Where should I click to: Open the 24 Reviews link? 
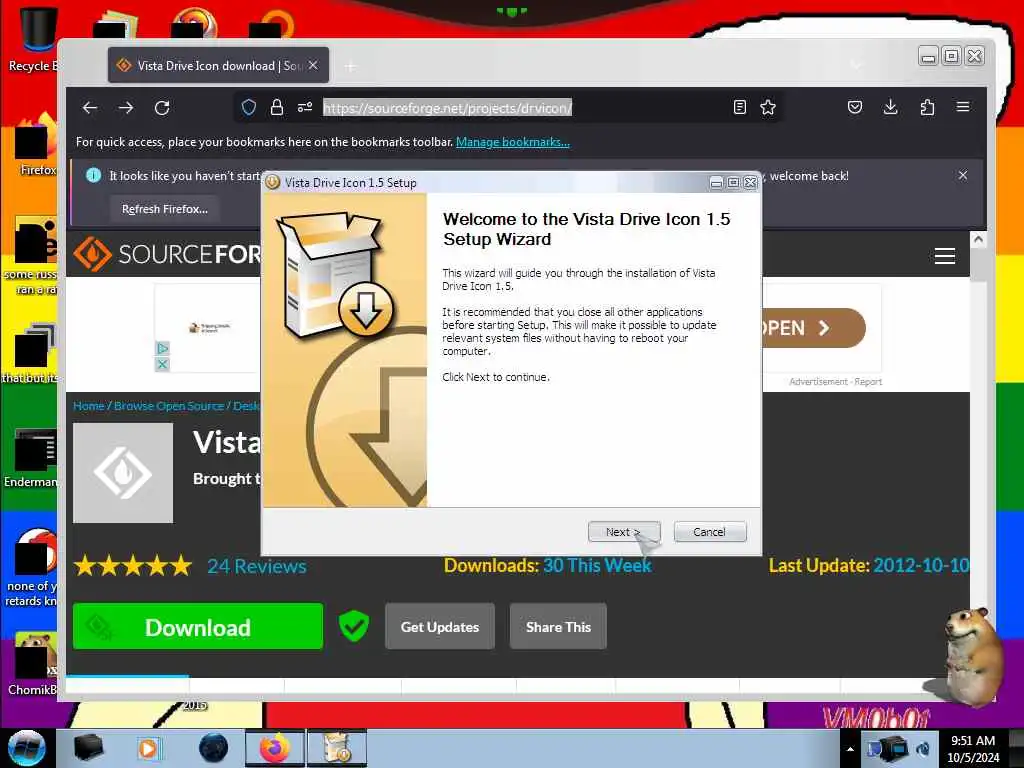257,566
